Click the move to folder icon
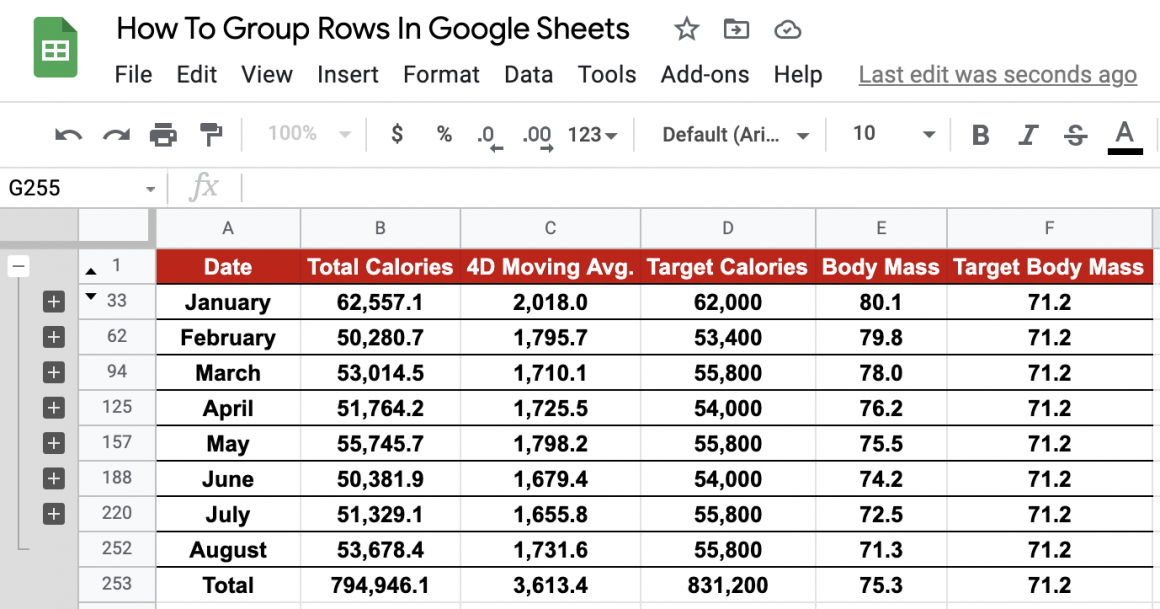 (x=736, y=30)
